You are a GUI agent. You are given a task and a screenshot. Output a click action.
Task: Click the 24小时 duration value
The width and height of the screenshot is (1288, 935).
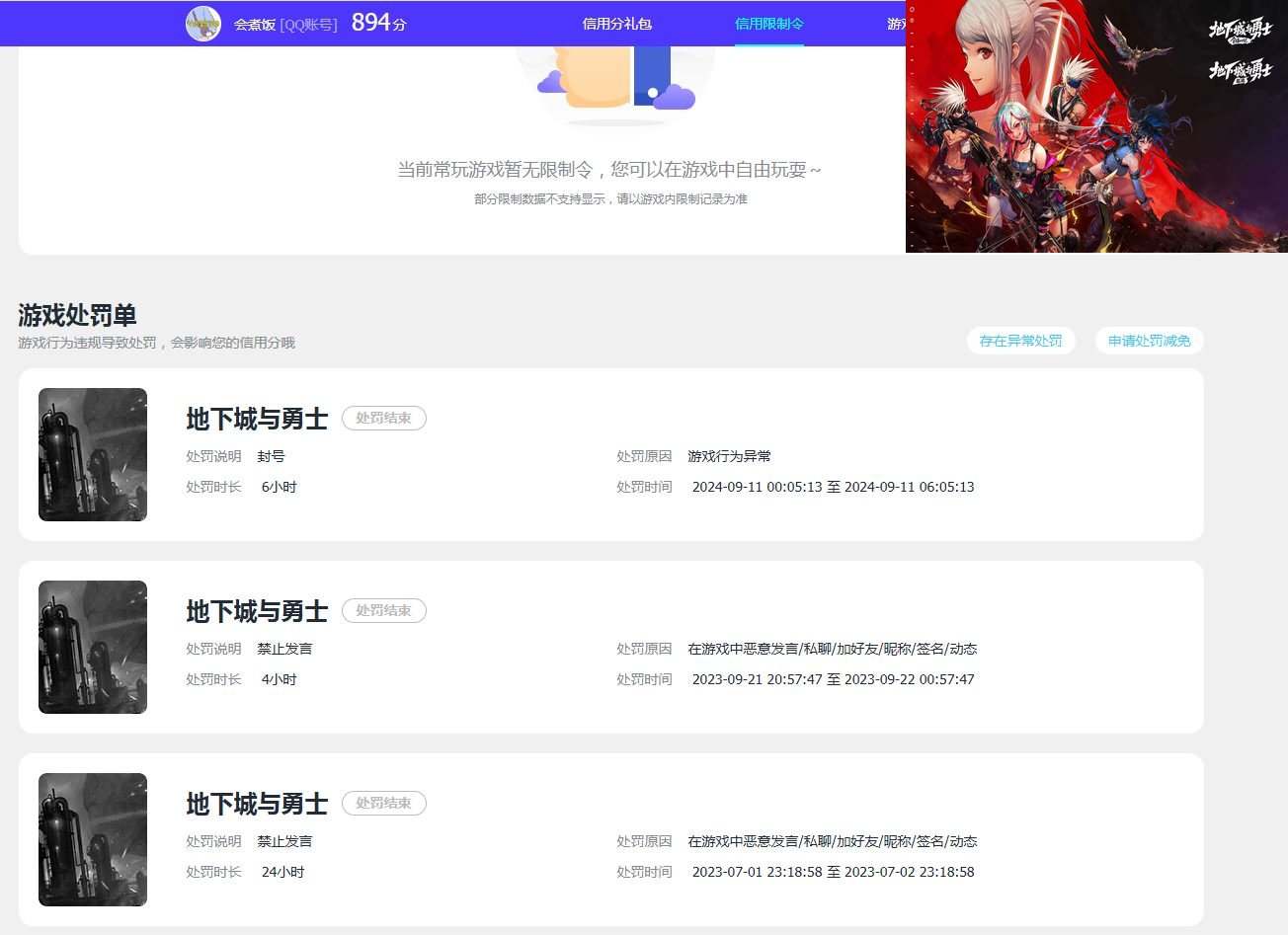[282, 872]
